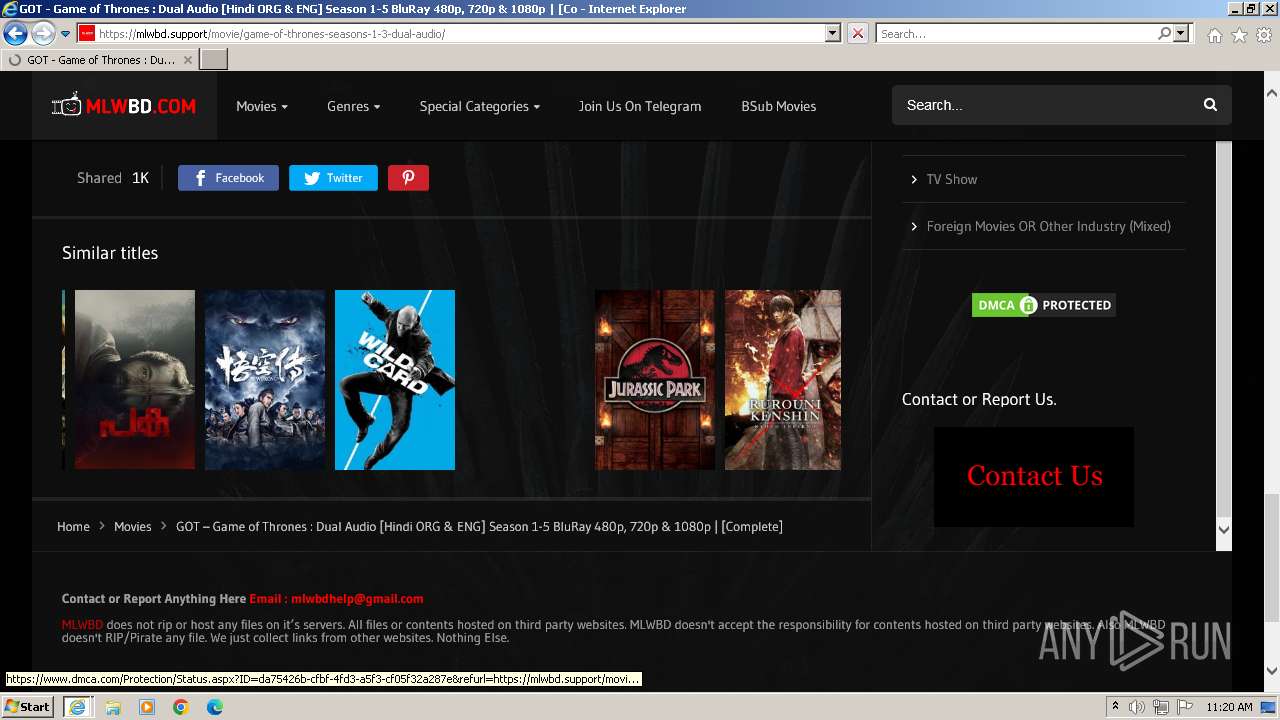Click the Movies breadcrumb link
Image resolution: width=1280 pixels, height=720 pixels.
tap(132, 526)
